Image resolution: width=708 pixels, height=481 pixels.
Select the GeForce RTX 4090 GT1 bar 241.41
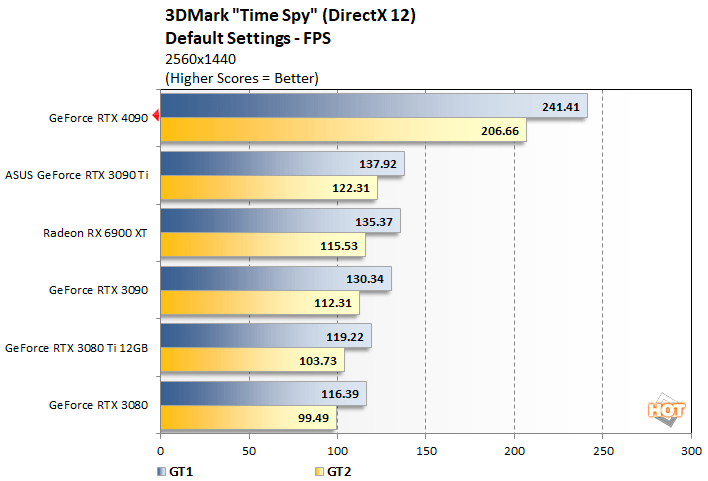(374, 106)
